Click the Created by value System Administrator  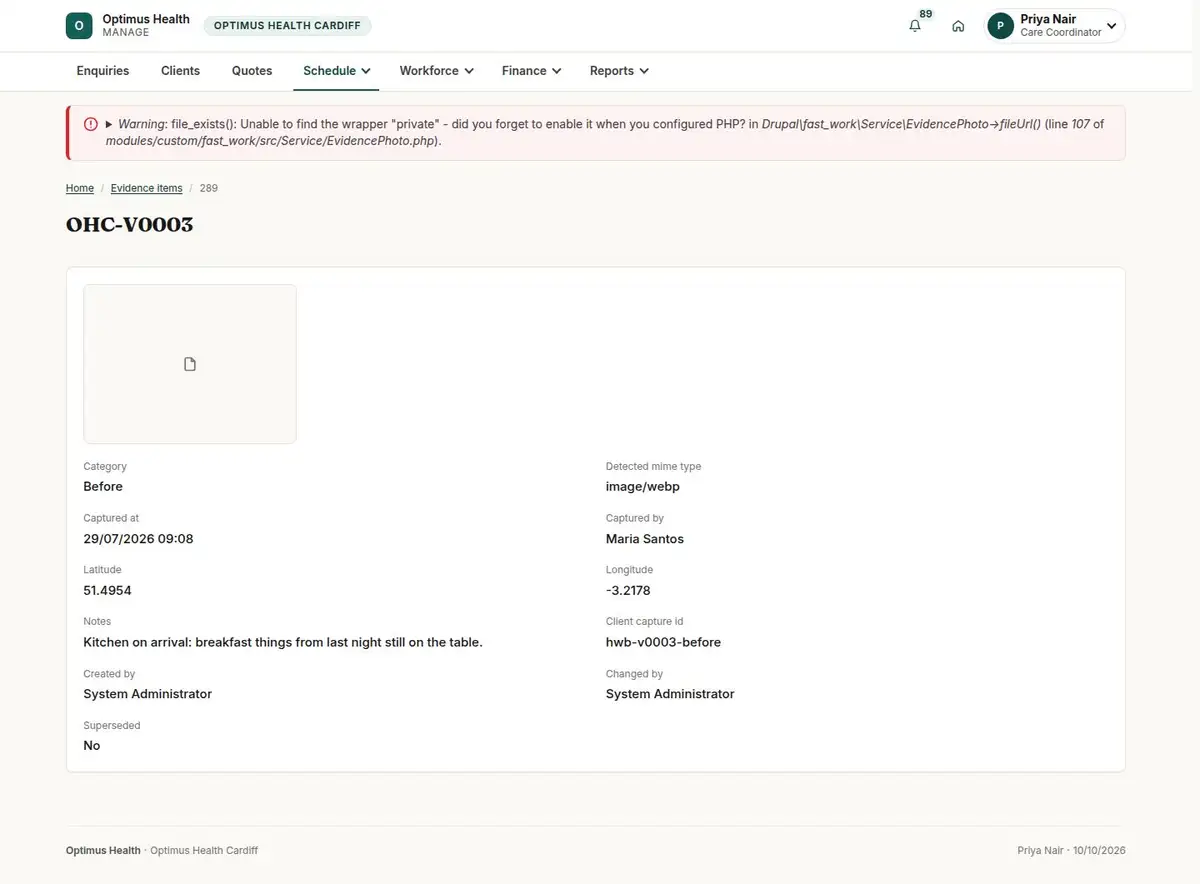point(148,694)
